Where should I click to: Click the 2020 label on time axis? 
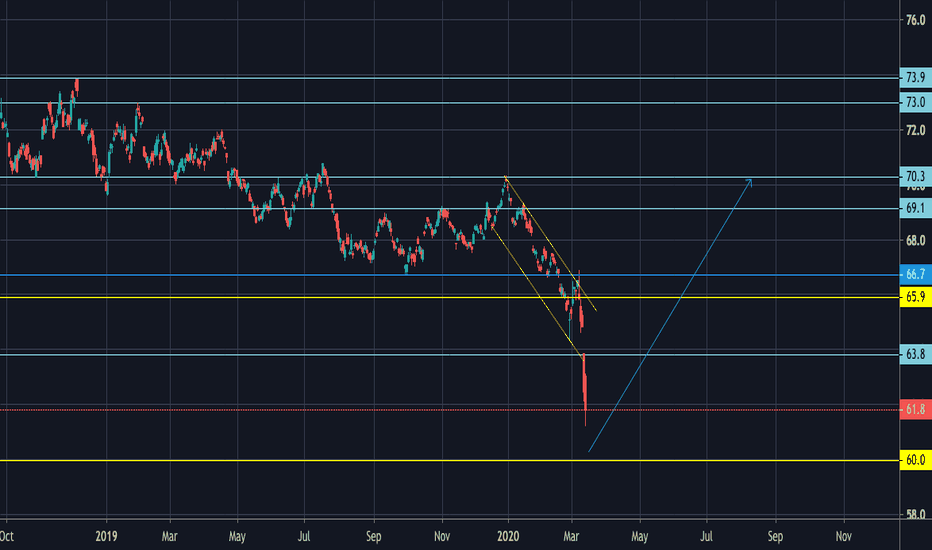508,536
